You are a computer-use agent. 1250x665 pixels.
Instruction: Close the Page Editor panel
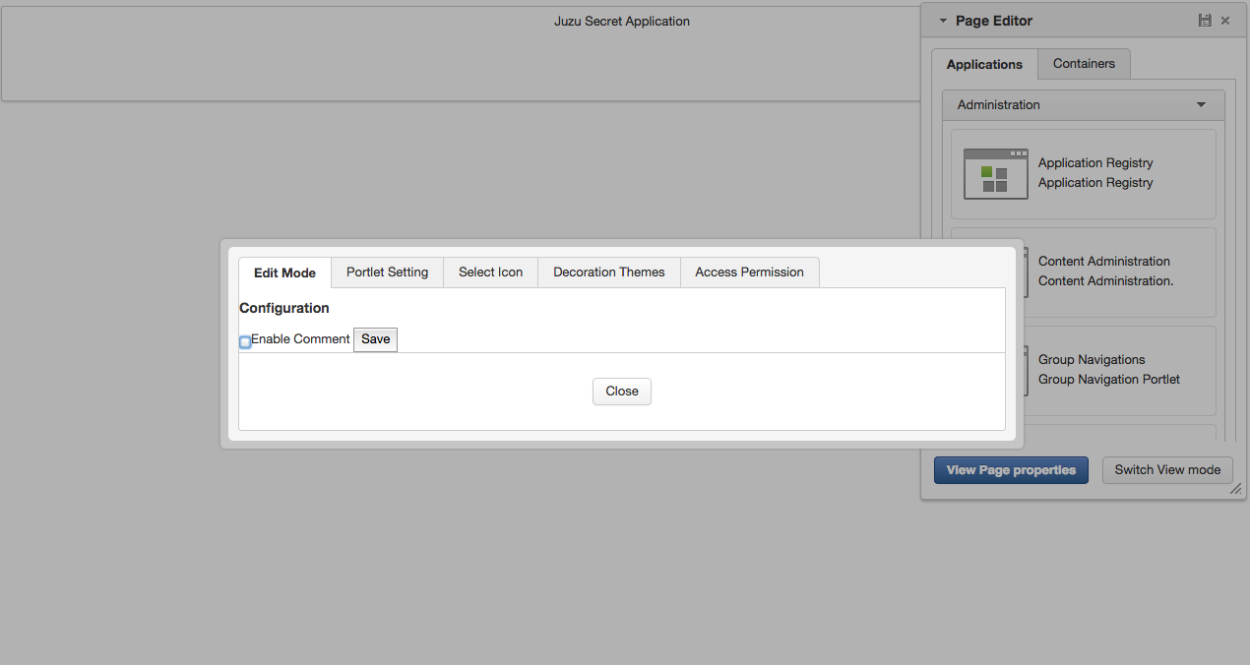(1224, 20)
